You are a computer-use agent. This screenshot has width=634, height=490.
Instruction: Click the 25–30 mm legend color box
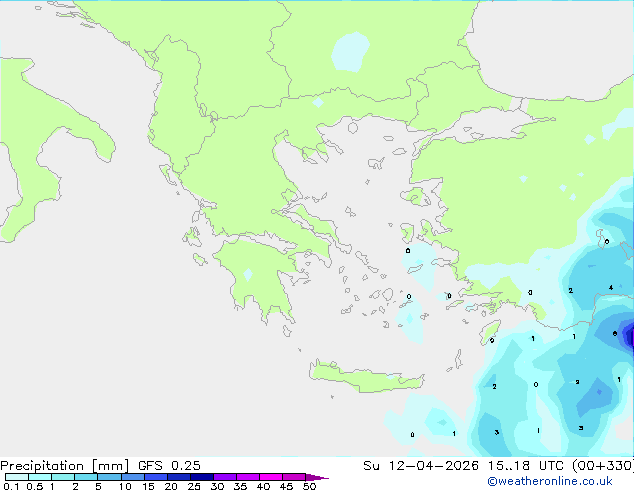point(201,477)
